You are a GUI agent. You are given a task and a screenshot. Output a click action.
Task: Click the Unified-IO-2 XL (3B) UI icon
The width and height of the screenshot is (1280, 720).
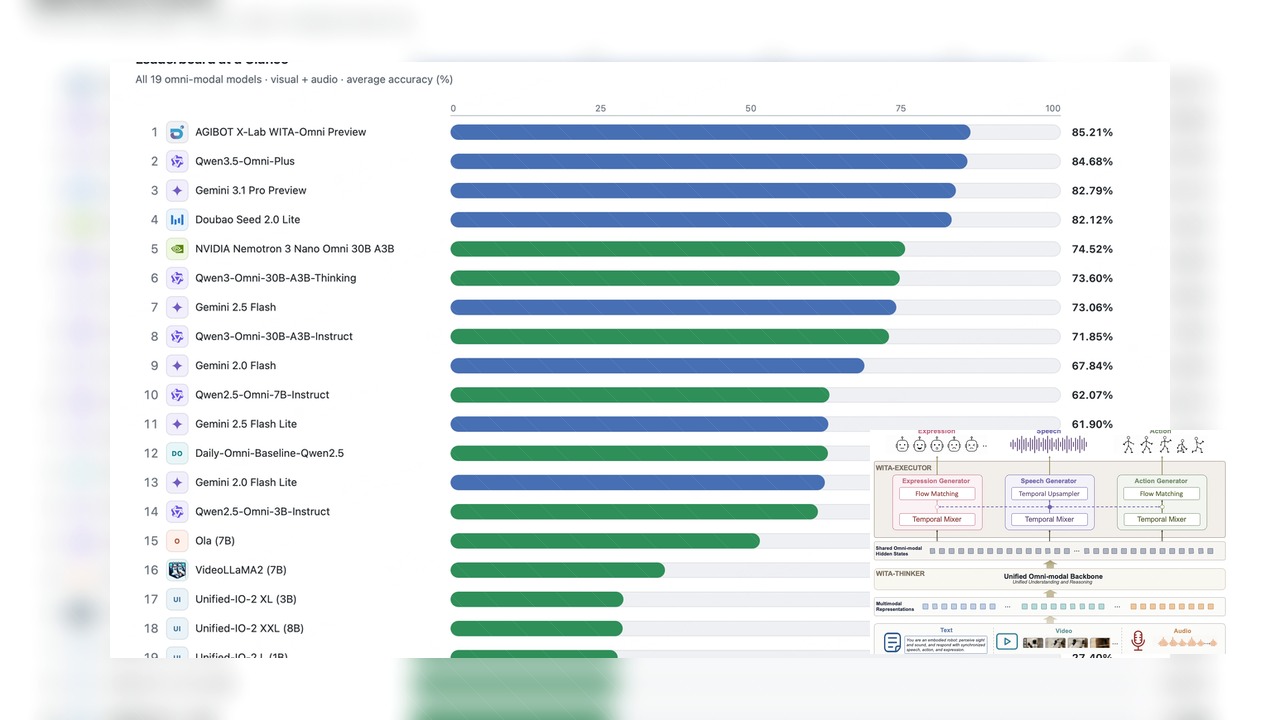(177, 599)
